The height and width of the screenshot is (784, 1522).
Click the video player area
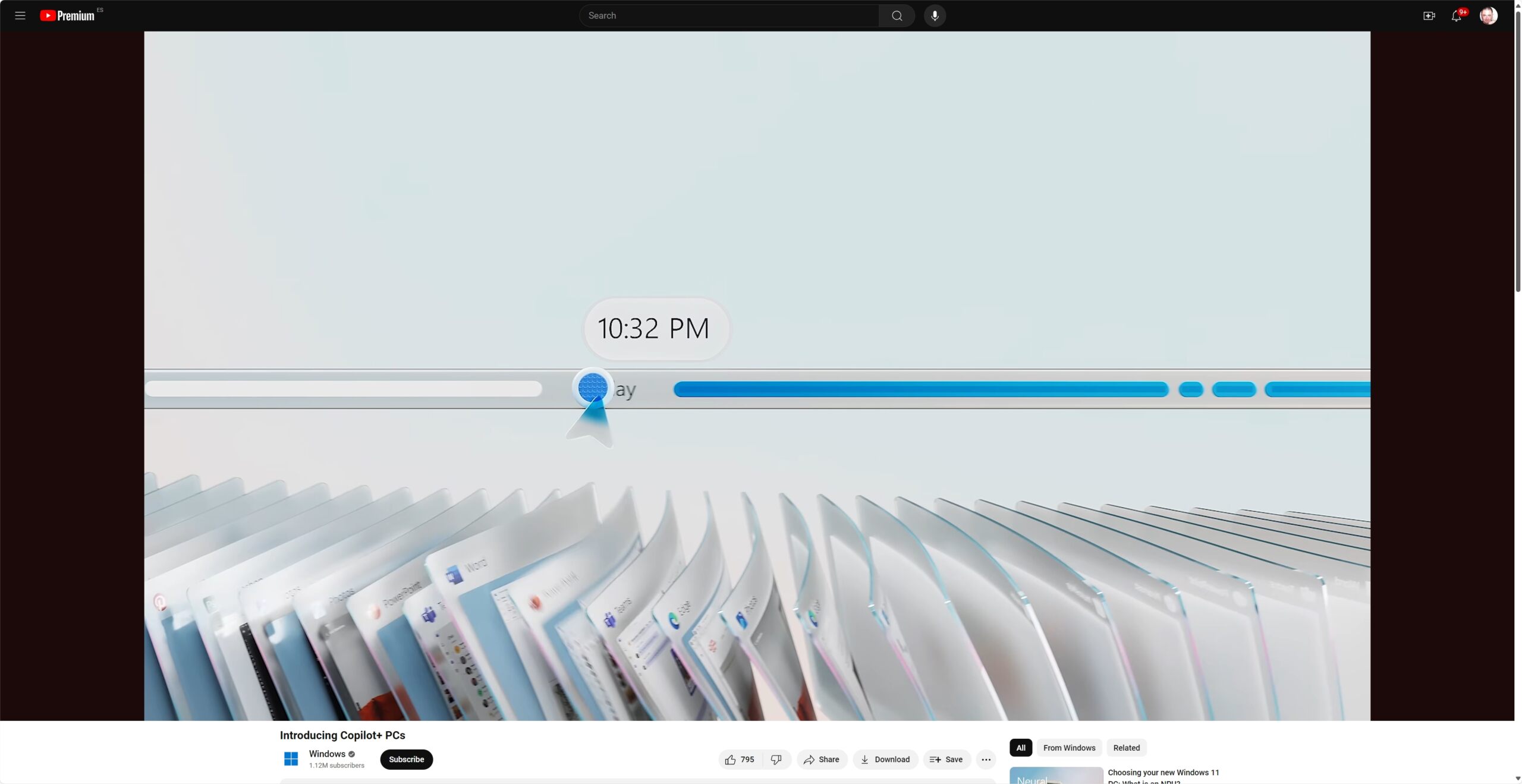click(x=757, y=376)
